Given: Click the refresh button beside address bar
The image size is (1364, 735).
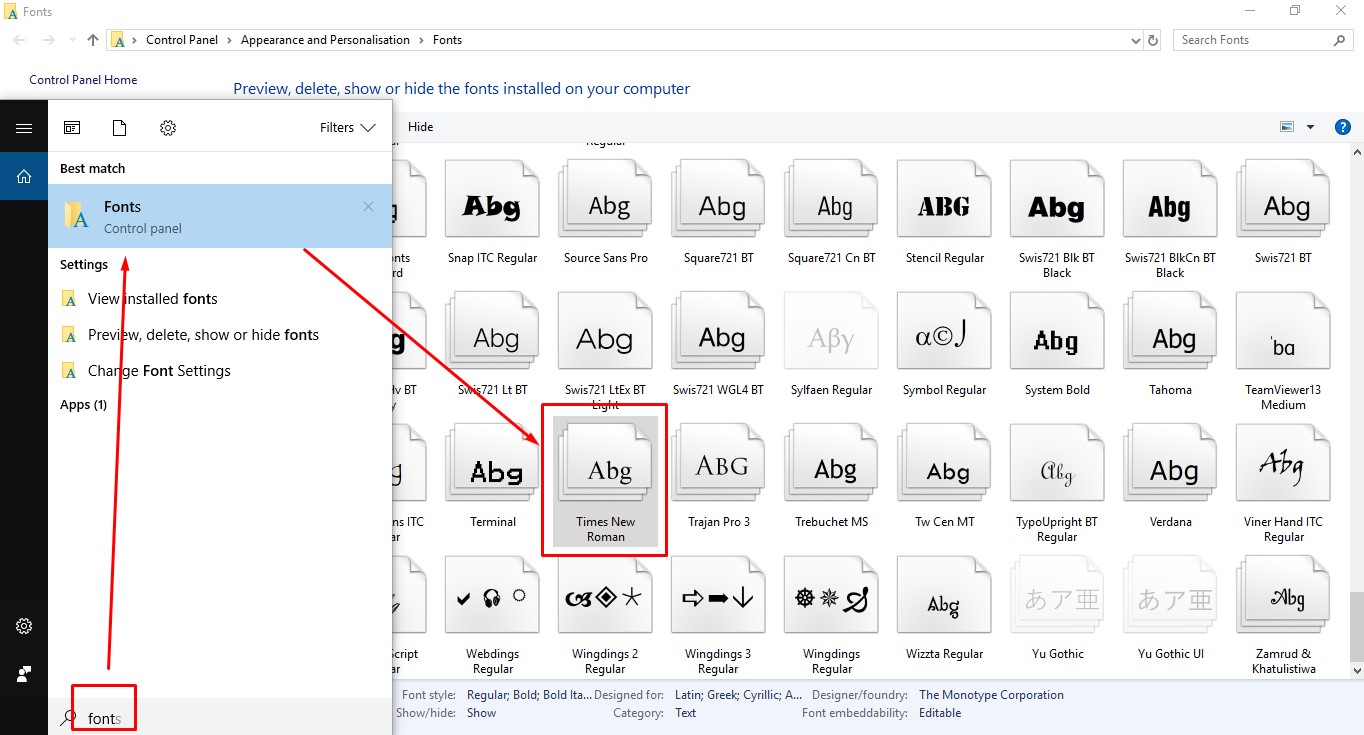Looking at the screenshot, I should (x=1153, y=40).
